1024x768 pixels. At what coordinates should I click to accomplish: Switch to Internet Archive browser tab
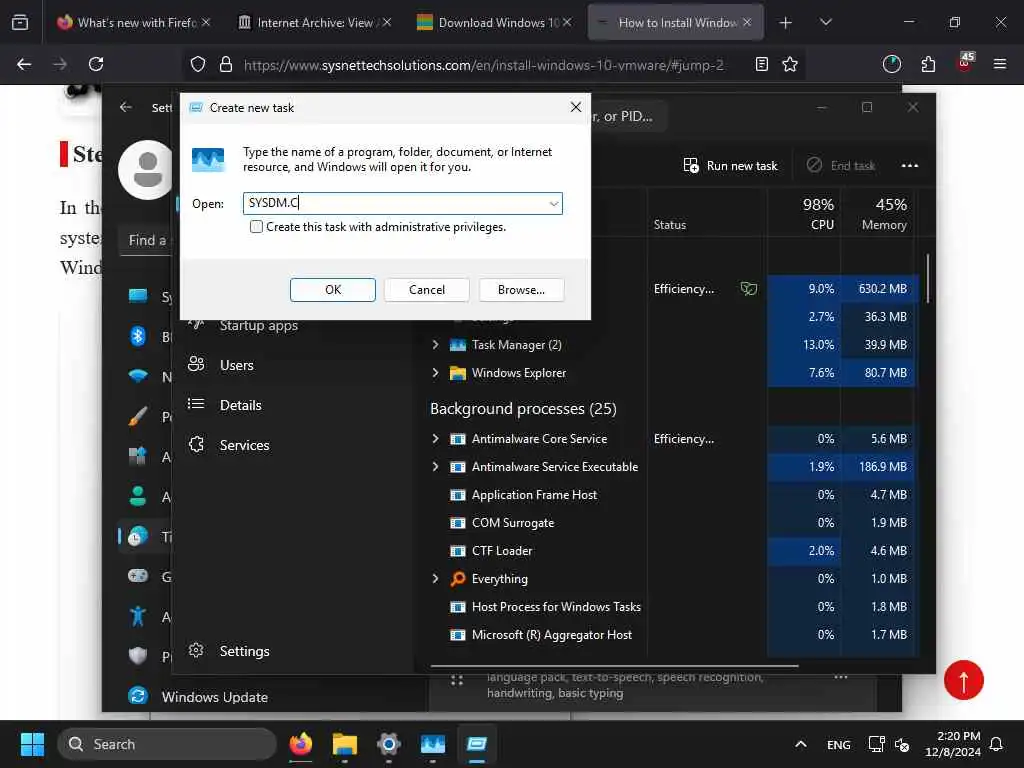point(314,22)
